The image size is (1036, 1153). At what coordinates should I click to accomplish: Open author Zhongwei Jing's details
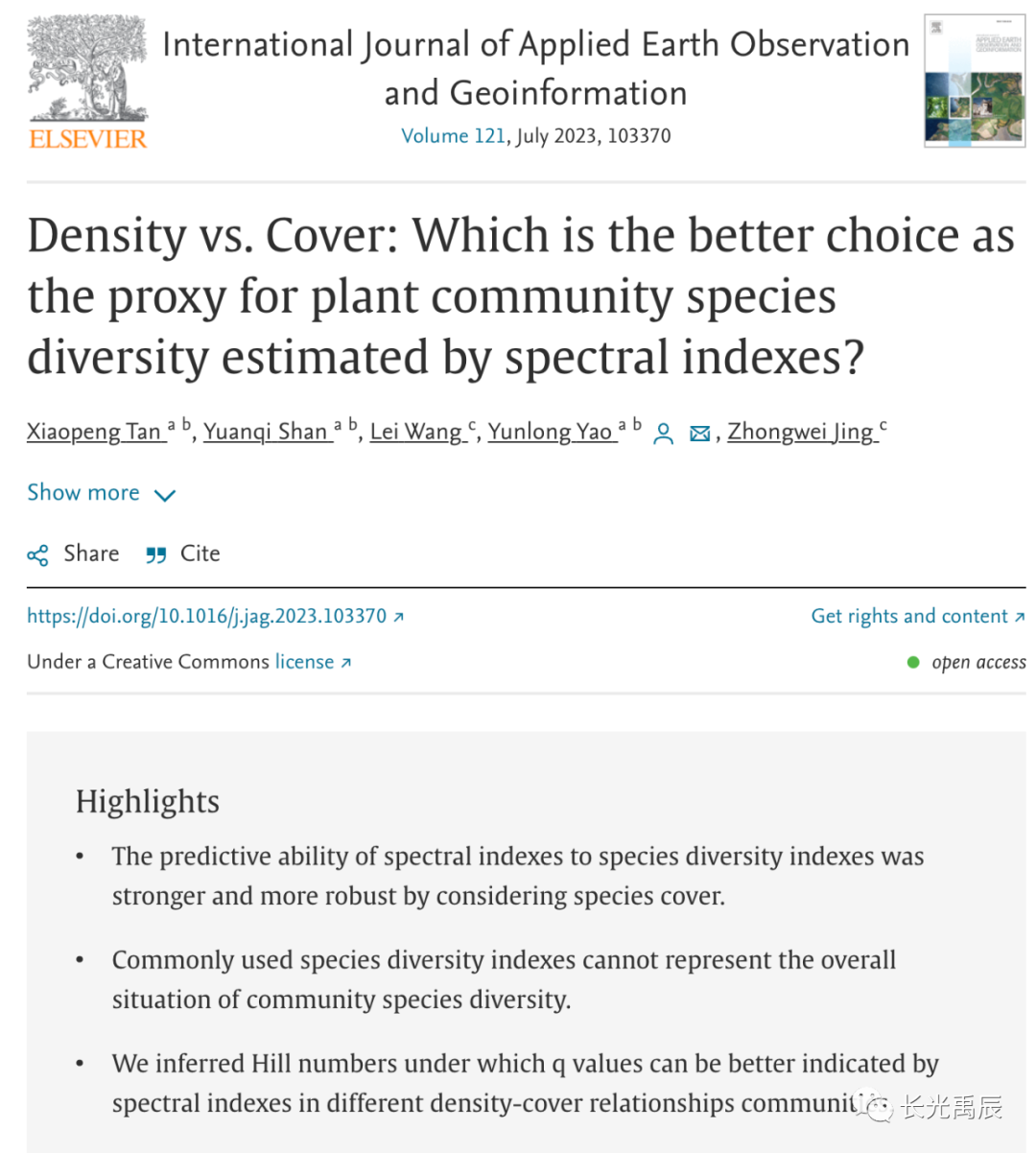800,433
